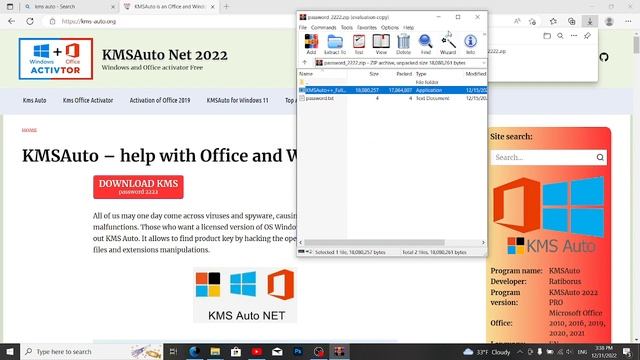The image size is (640, 360).
Task: Click the GitHub icon on the page
Action: (x=604, y=57)
